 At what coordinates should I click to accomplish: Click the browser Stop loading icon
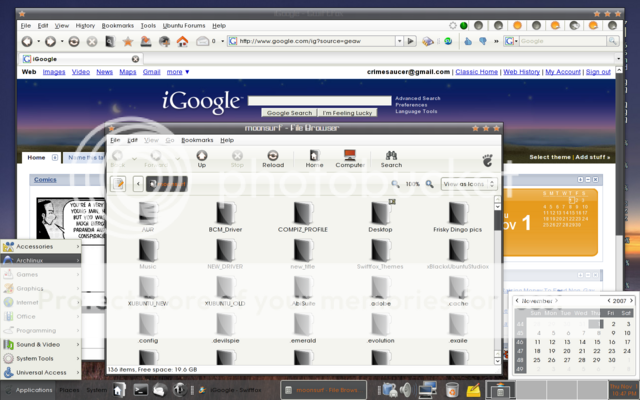coord(92,41)
